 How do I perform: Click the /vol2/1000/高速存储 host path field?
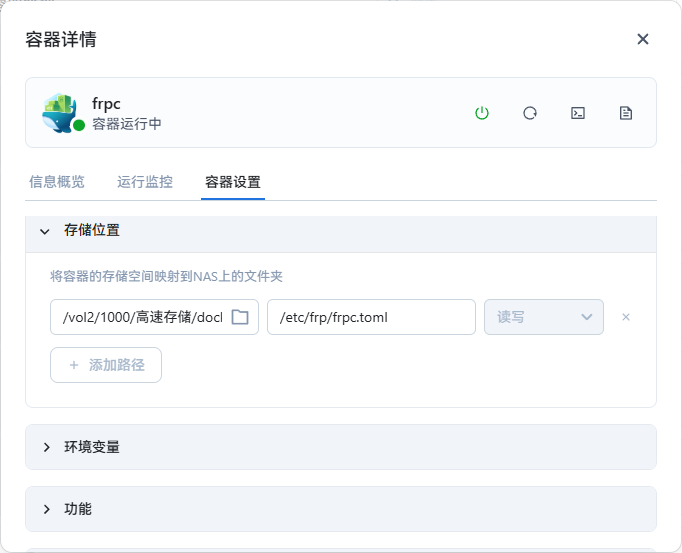point(154,317)
